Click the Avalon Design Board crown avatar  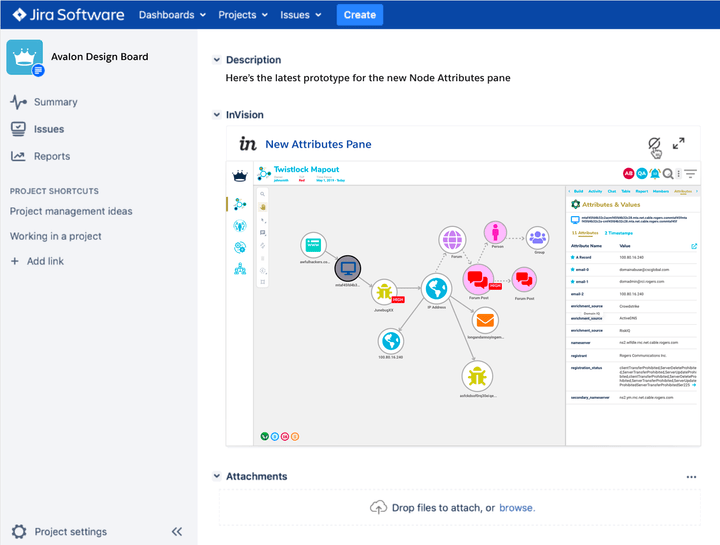(24, 57)
